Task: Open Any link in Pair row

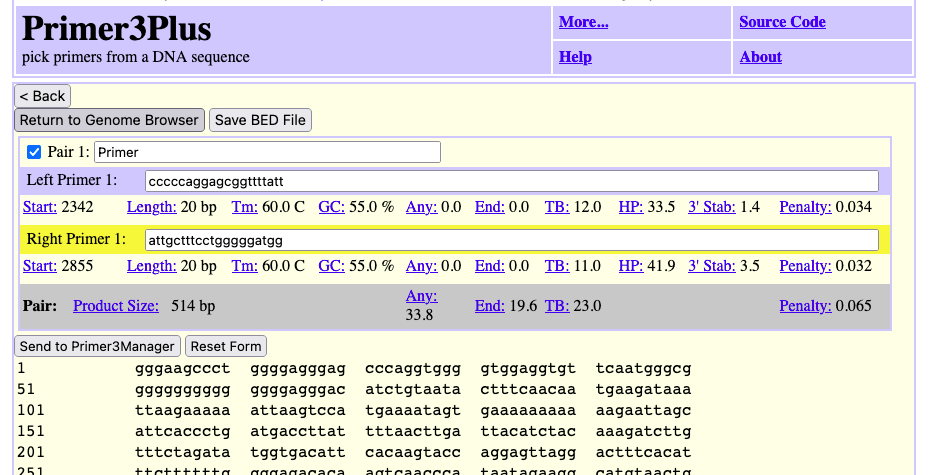Action: point(421,296)
